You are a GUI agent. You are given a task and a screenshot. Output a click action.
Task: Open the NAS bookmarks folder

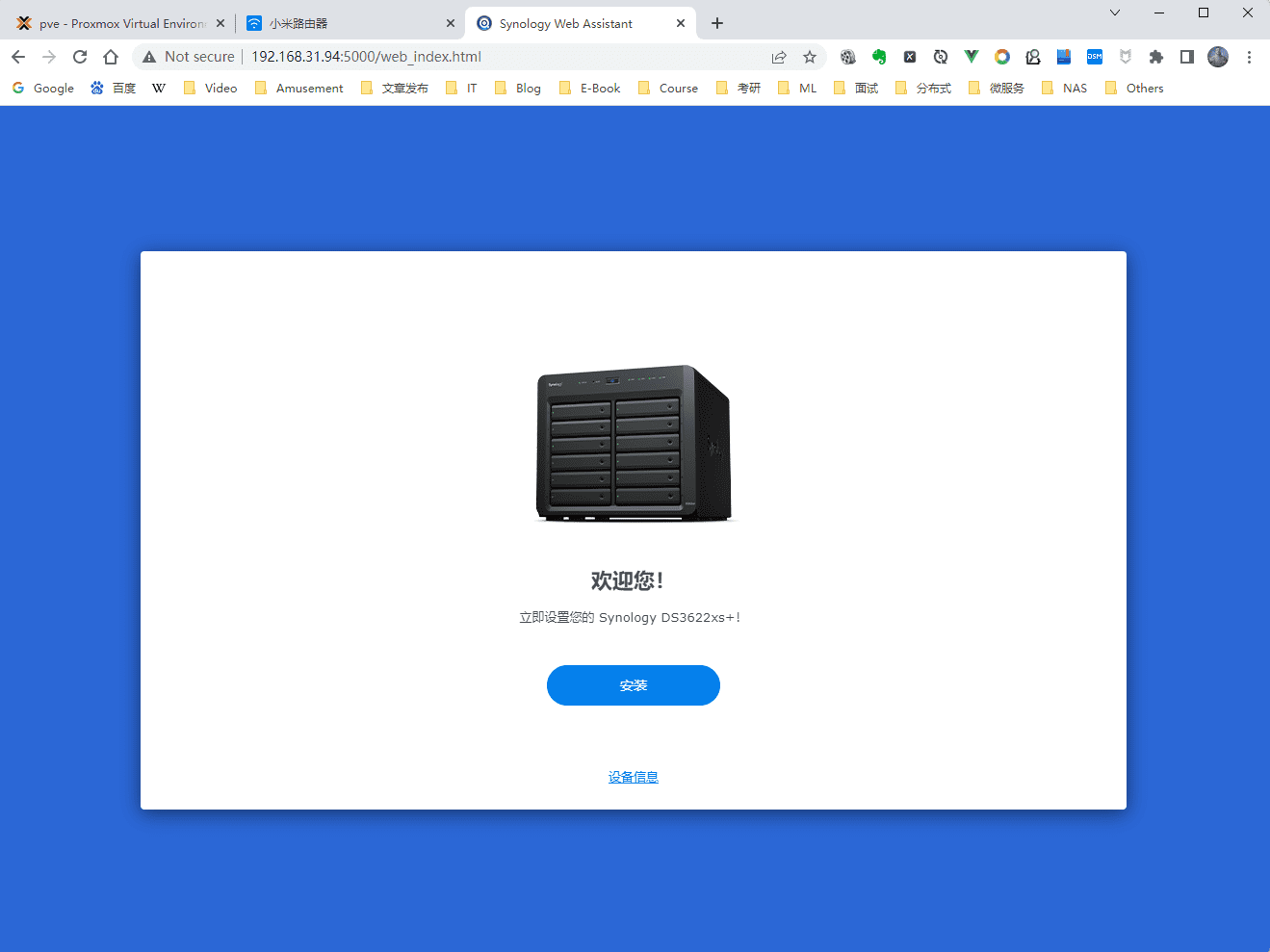1064,88
